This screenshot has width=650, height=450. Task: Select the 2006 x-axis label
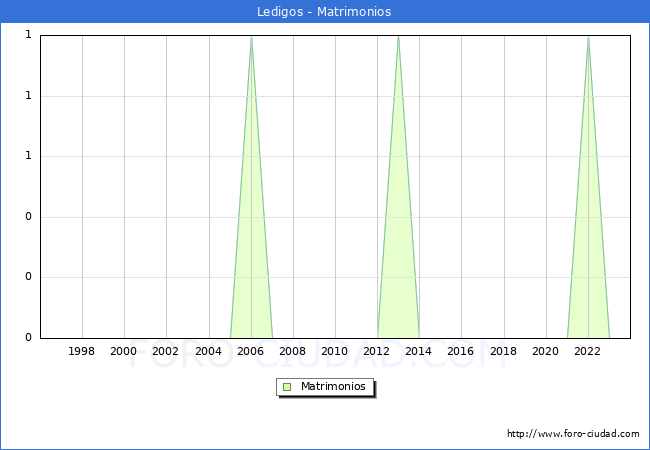pos(250,351)
